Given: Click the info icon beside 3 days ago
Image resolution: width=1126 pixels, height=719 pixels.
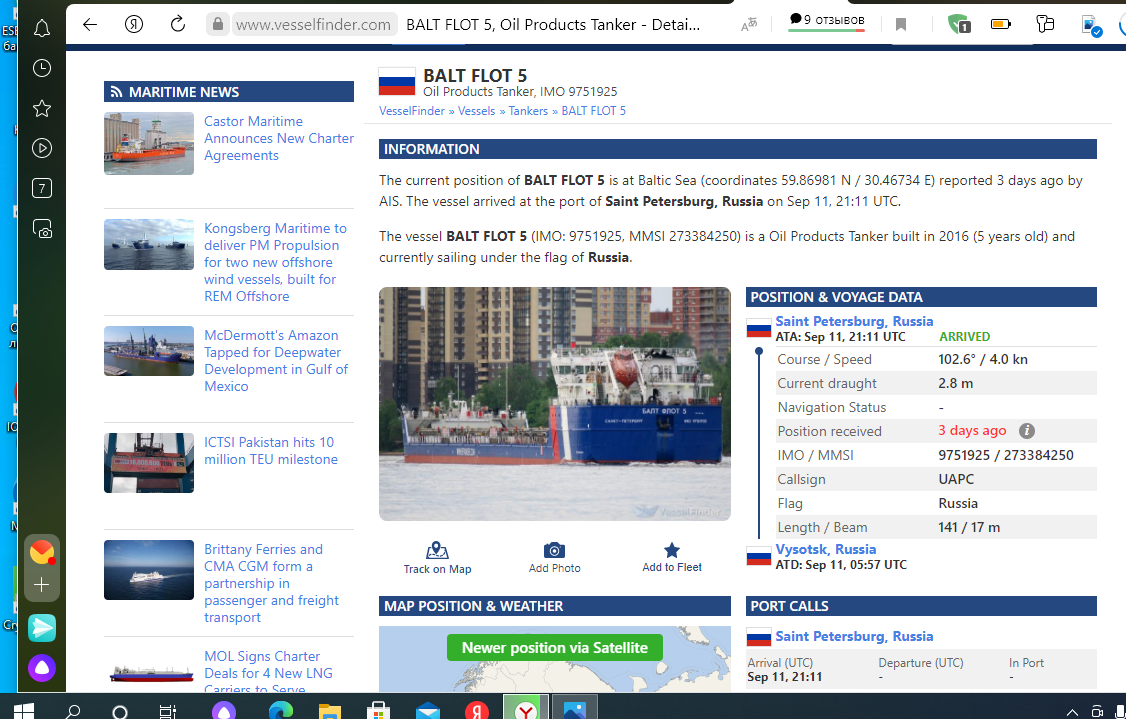Looking at the screenshot, I should [x=1027, y=431].
